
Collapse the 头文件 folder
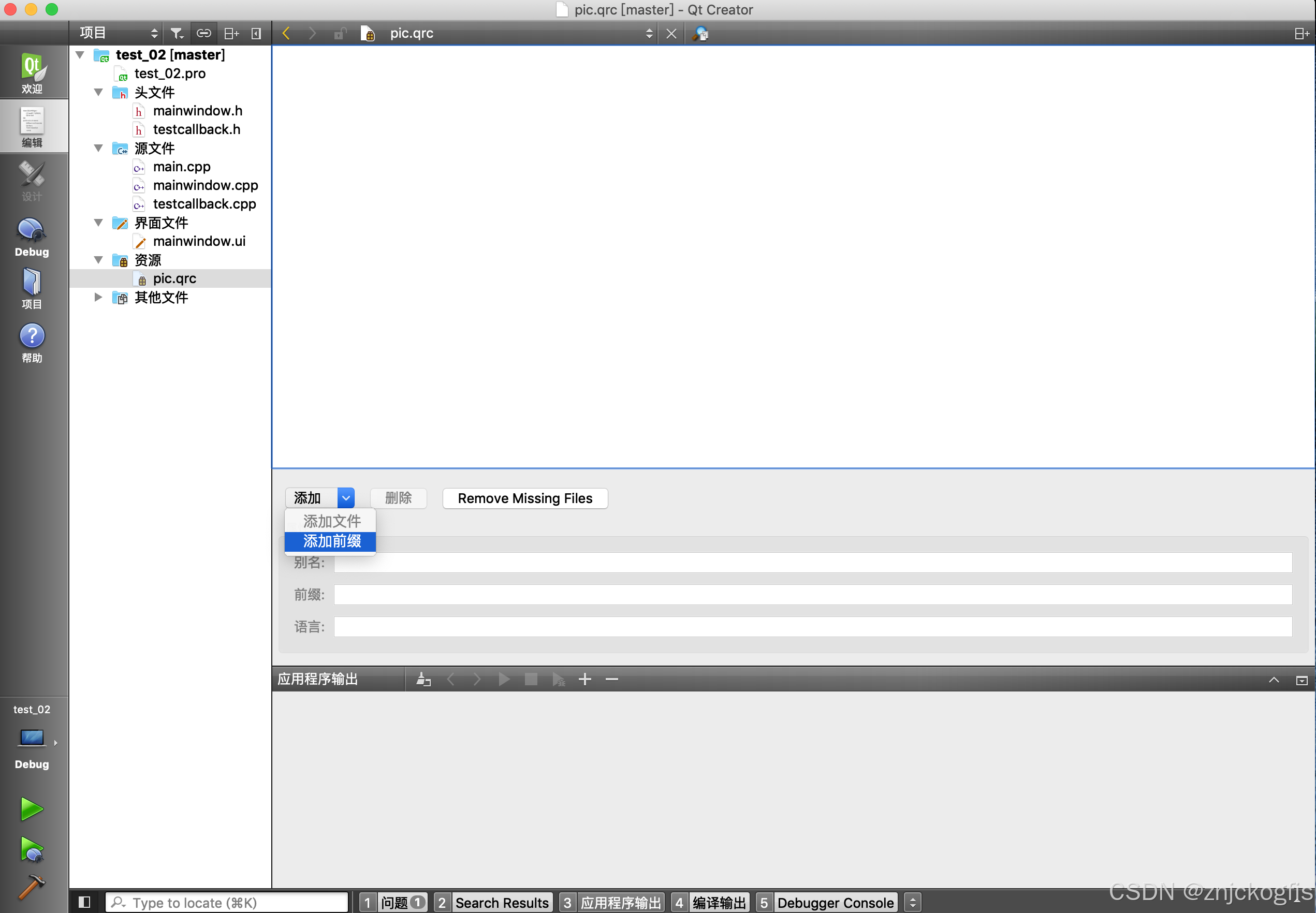[98, 92]
